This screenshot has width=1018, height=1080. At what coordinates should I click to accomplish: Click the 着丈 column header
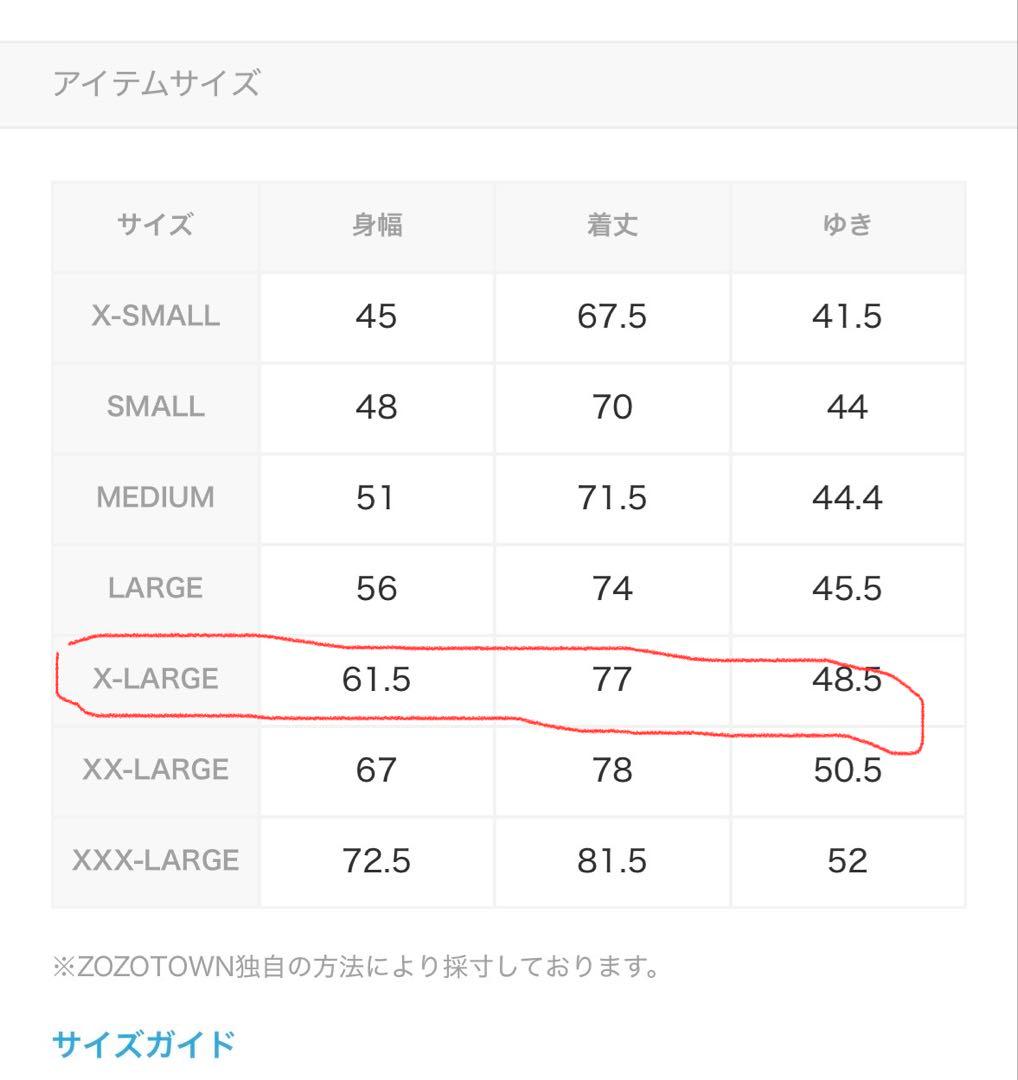click(x=611, y=225)
